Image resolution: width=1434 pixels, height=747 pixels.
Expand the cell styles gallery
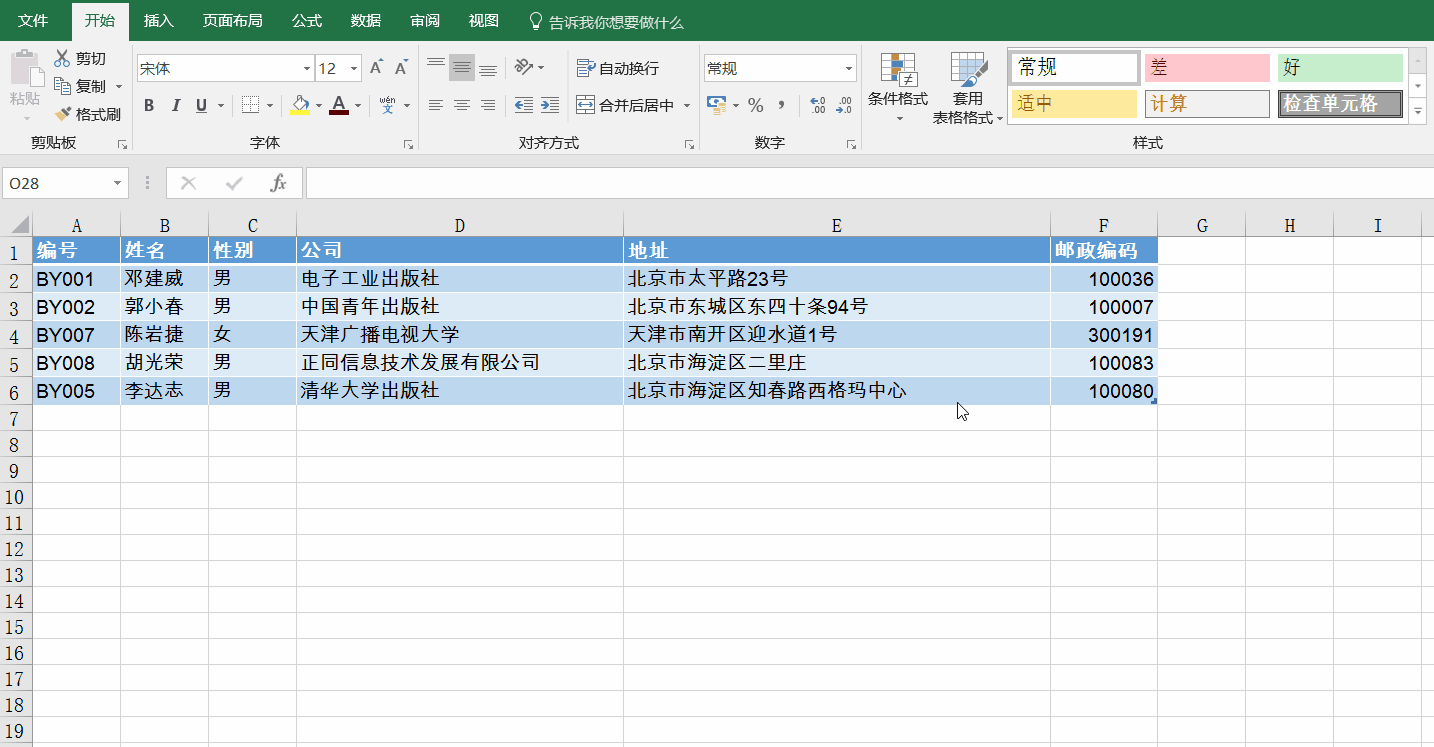tap(1418, 112)
